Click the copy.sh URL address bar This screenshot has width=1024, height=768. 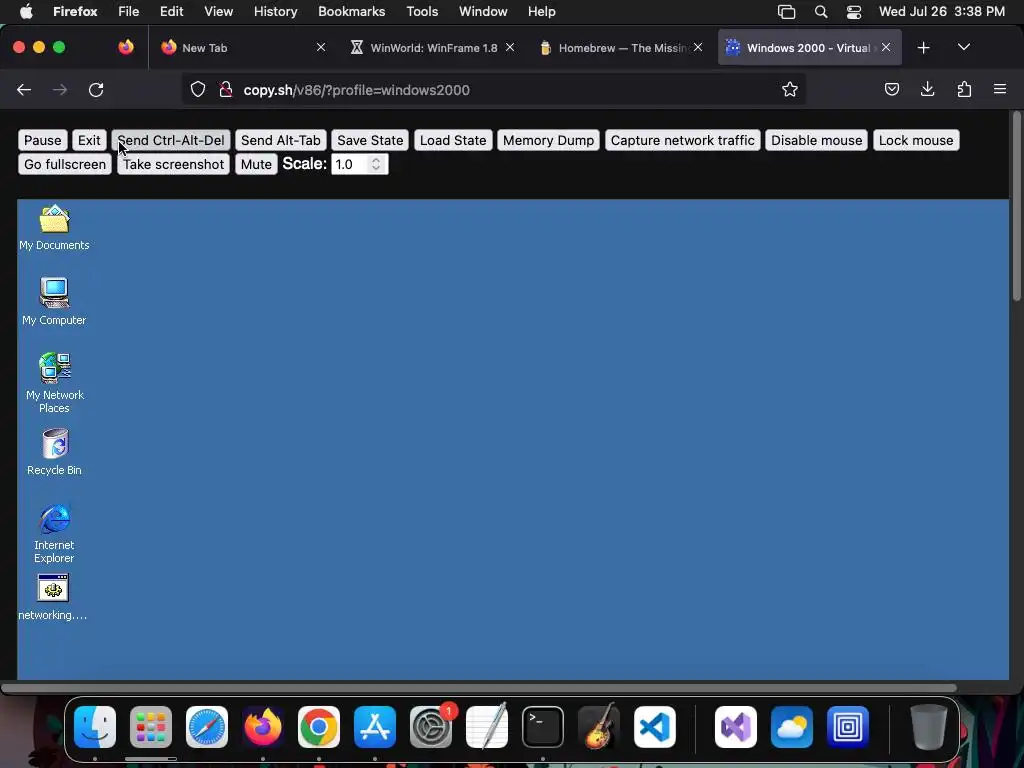[494, 90]
